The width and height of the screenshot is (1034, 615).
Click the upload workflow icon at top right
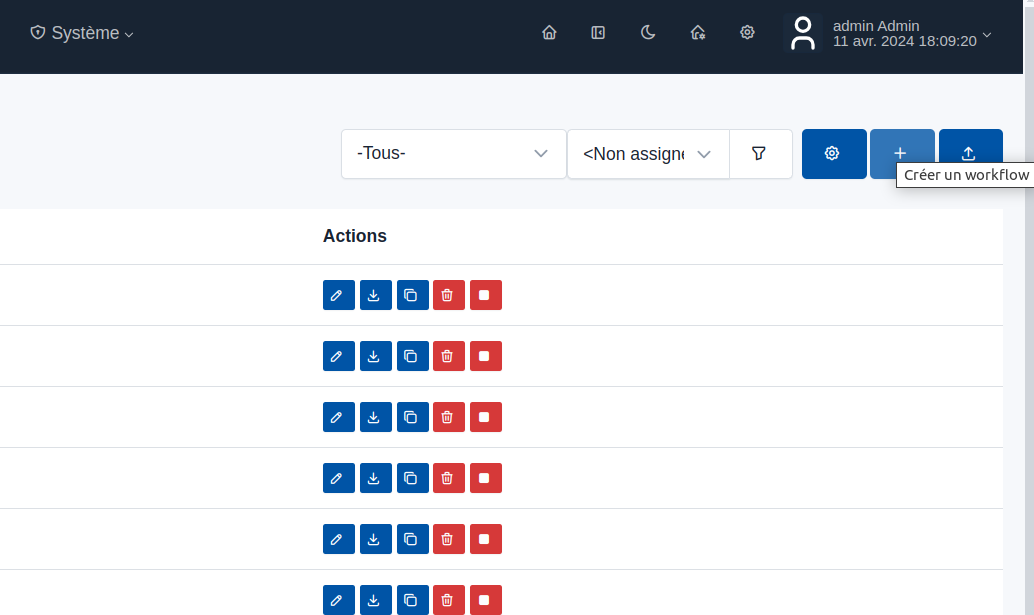click(x=968, y=154)
